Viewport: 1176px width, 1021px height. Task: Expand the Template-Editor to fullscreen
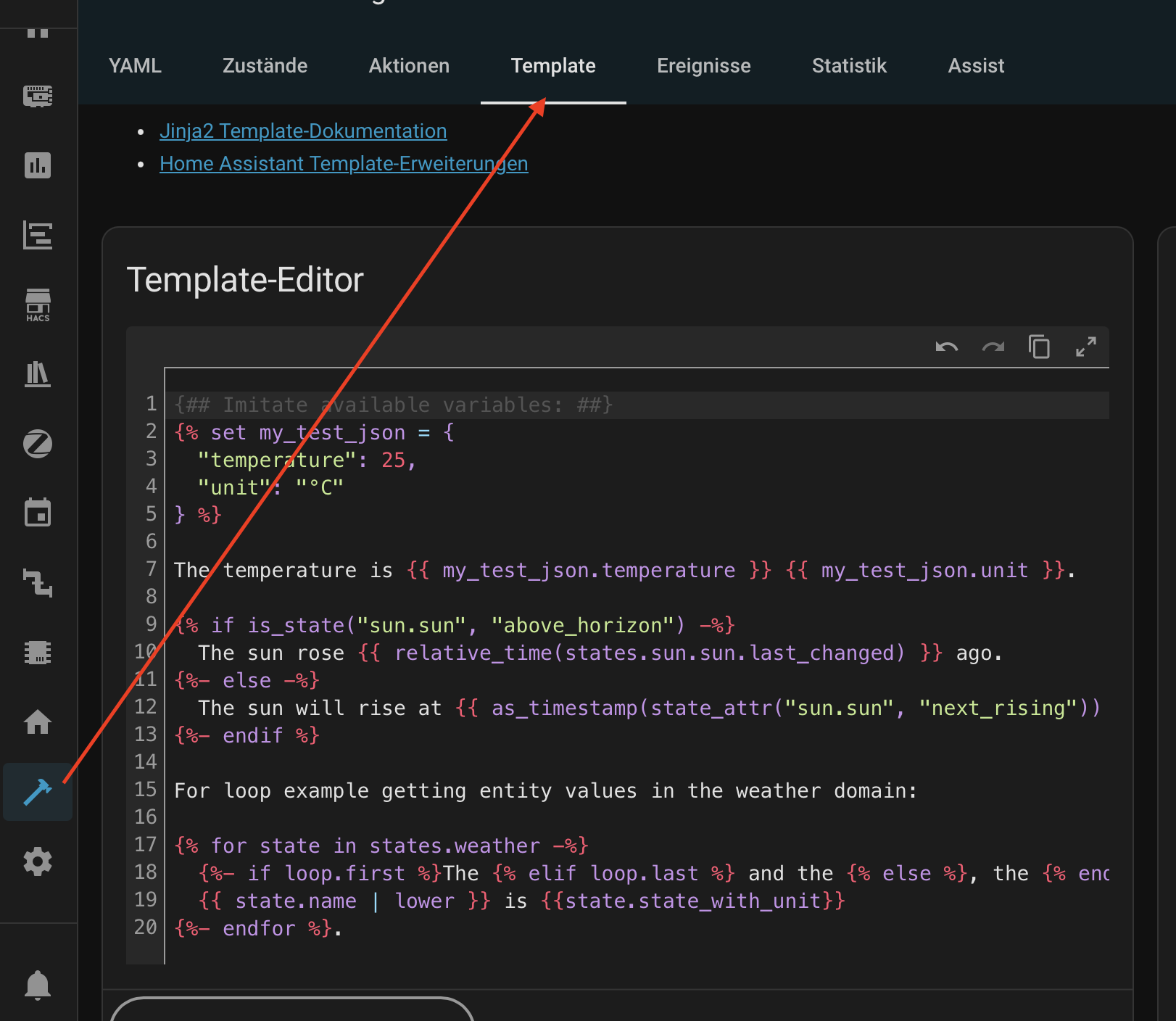point(1086,347)
